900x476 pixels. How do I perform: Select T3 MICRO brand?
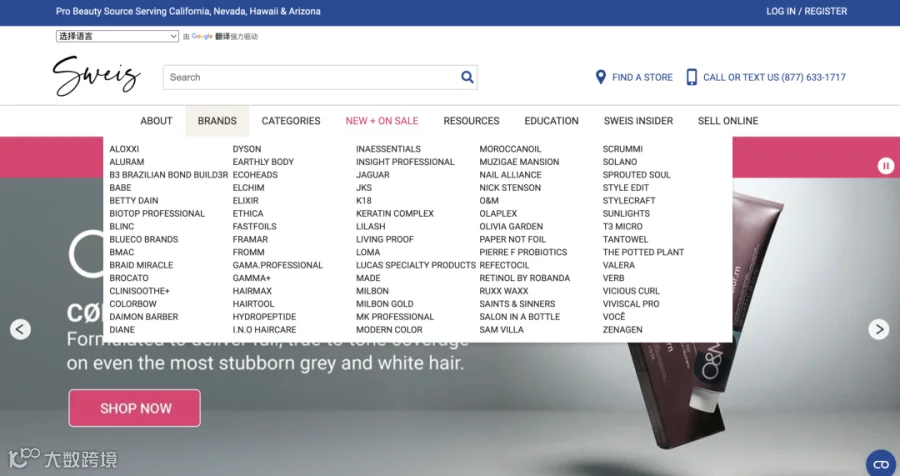[x=623, y=226]
